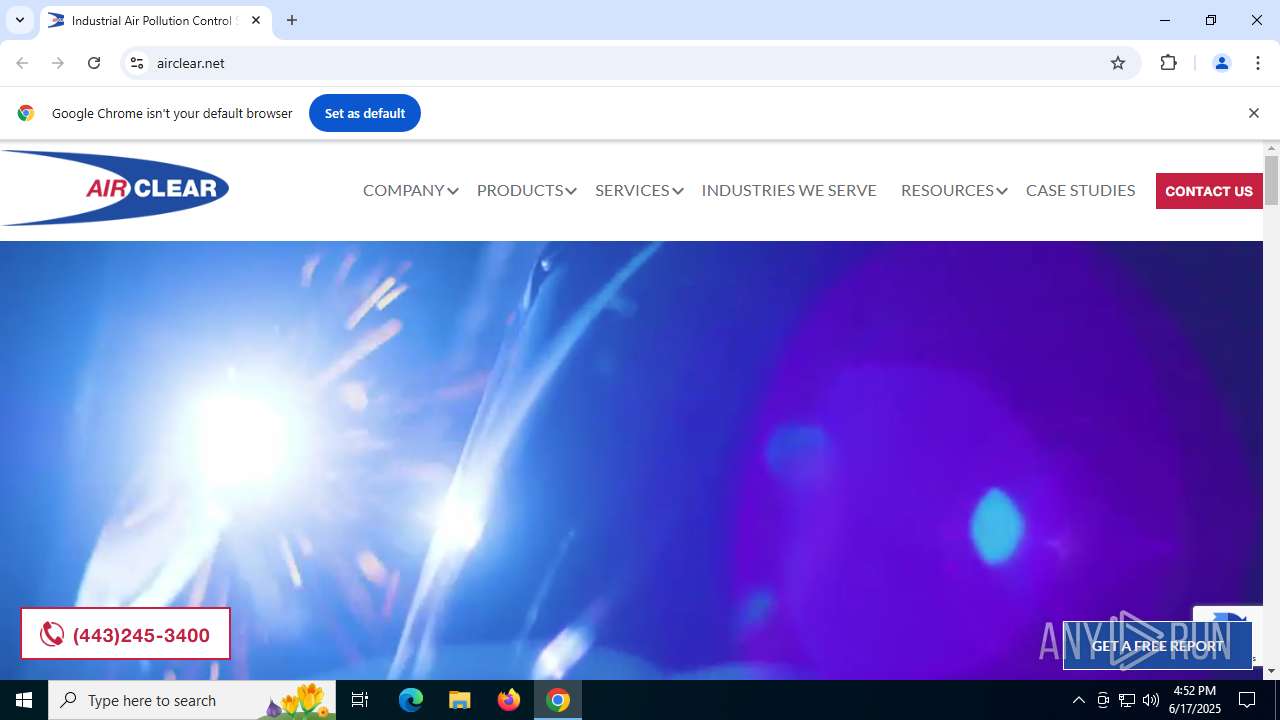Open the RESOURCES menu

click(x=947, y=190)
